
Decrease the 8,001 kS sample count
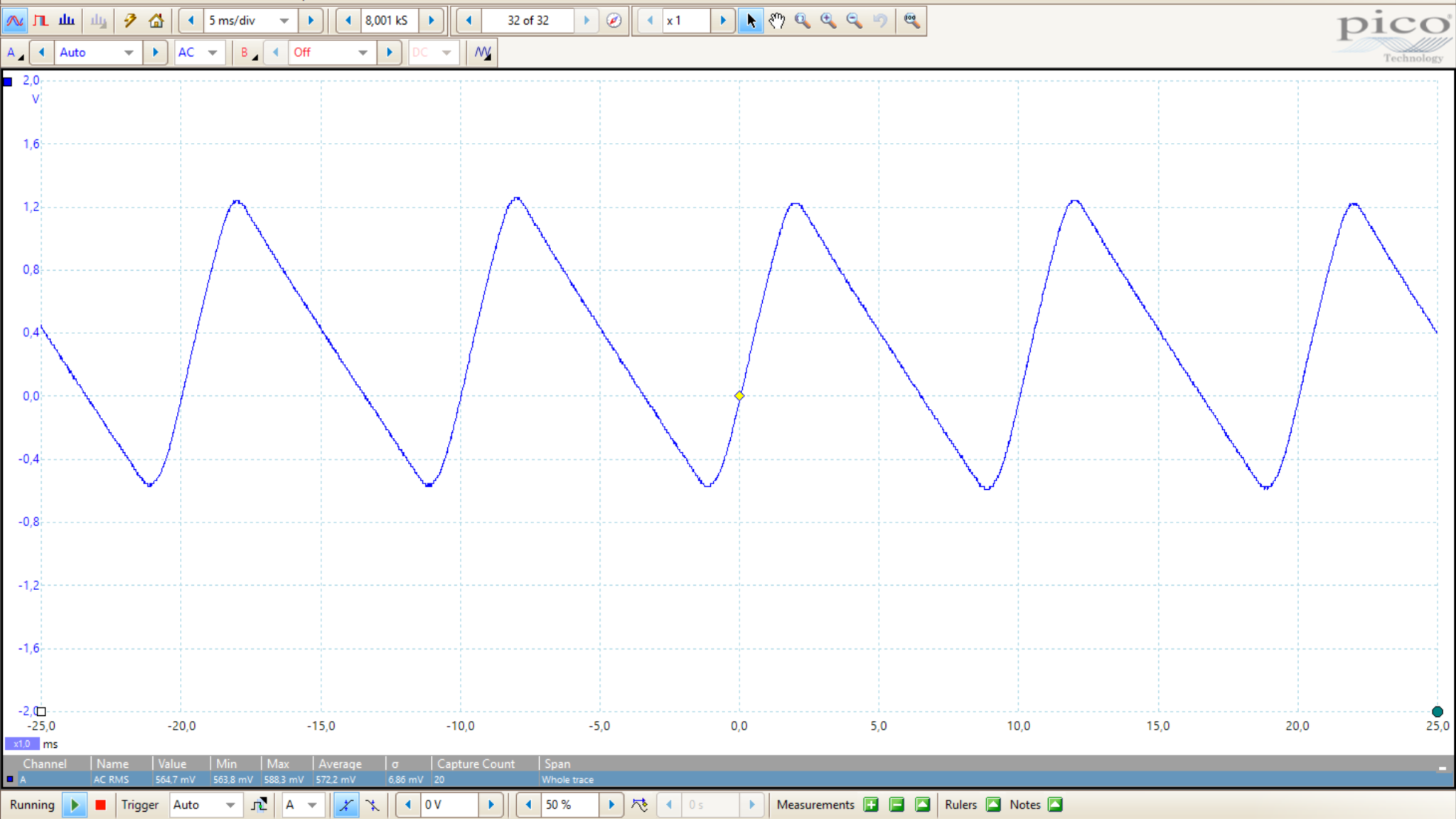(348, 21)
